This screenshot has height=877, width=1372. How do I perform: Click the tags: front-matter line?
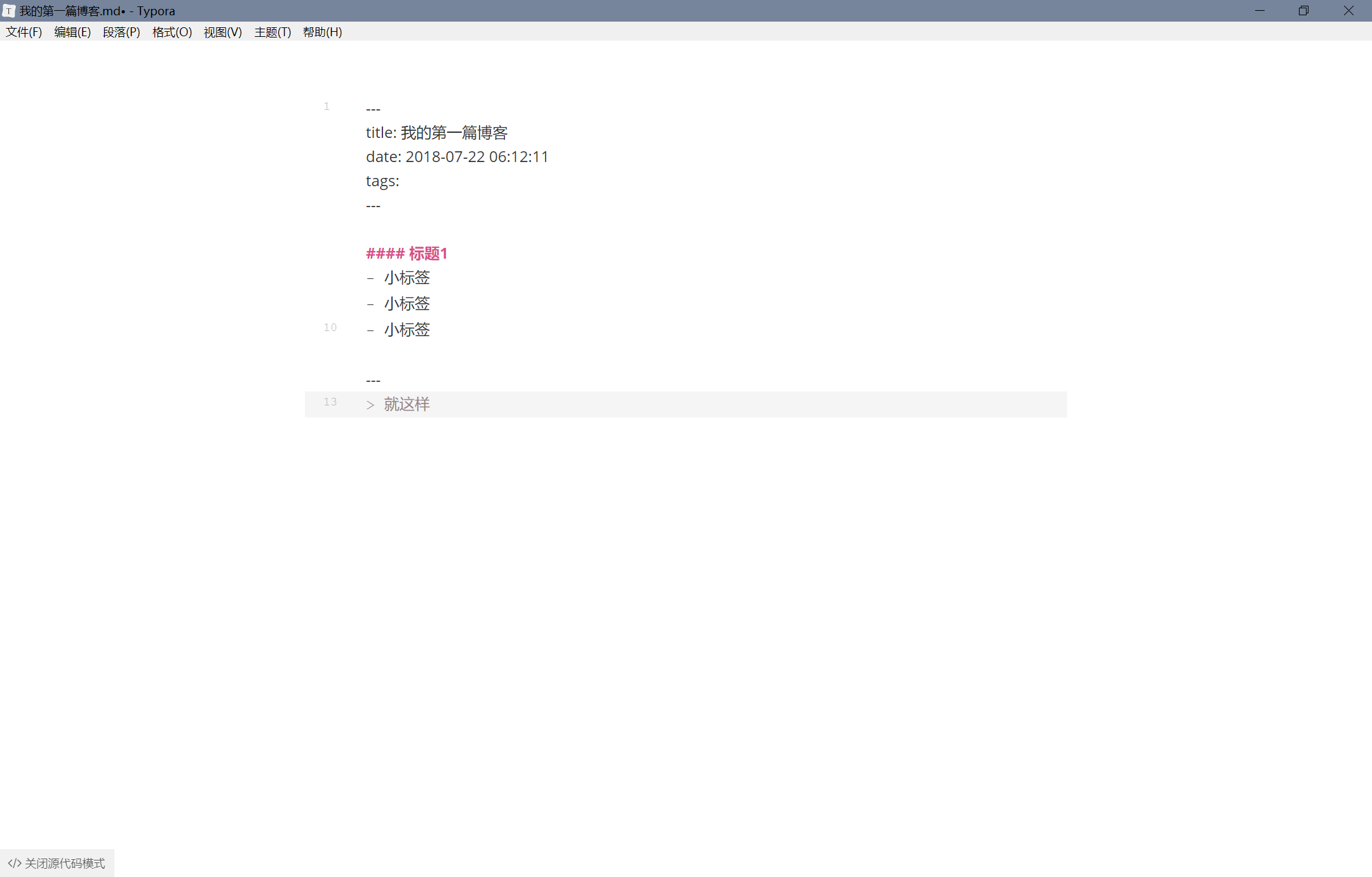coord(382,181)
